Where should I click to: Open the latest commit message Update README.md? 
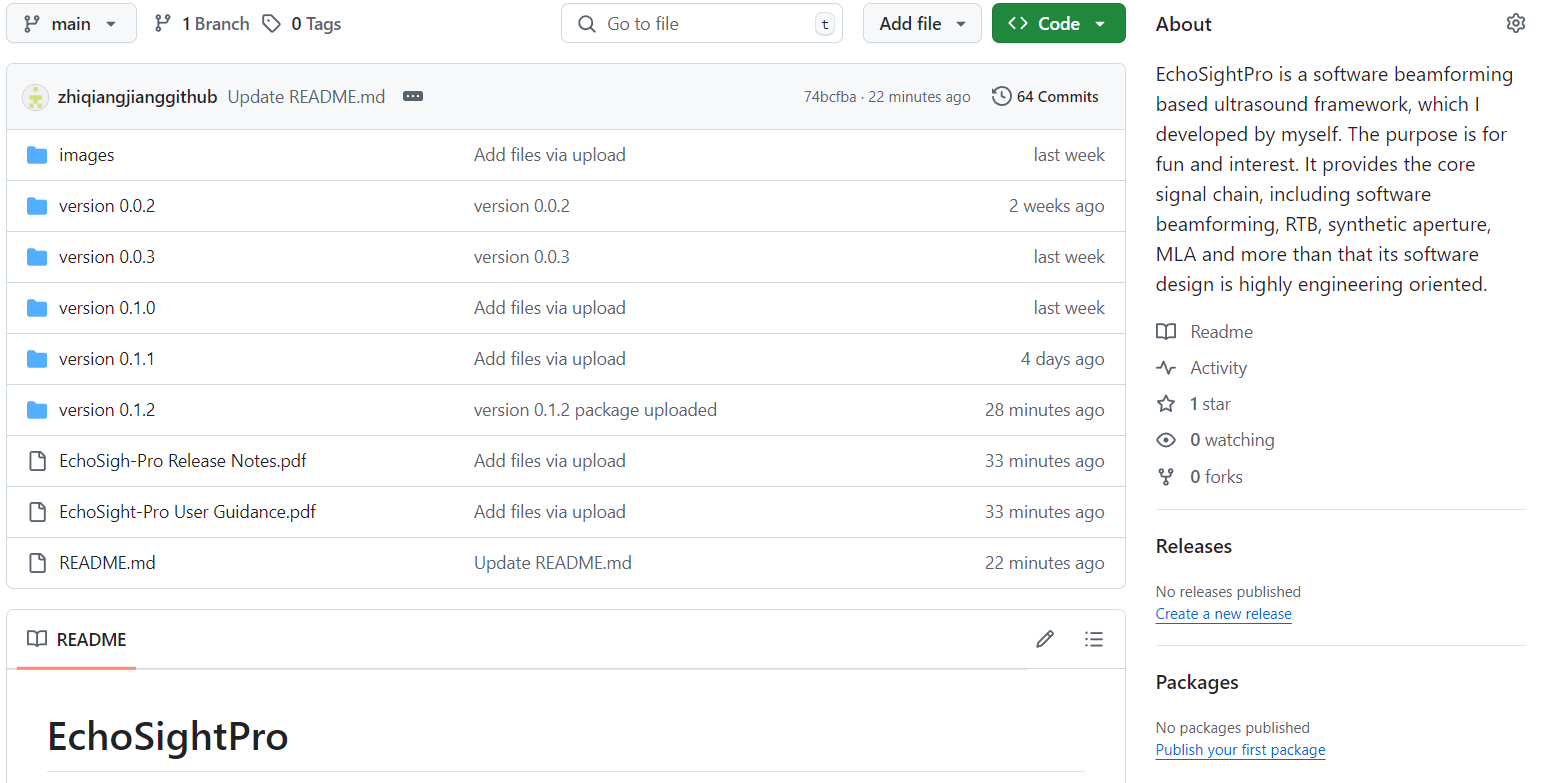click(x=306, y=97)
